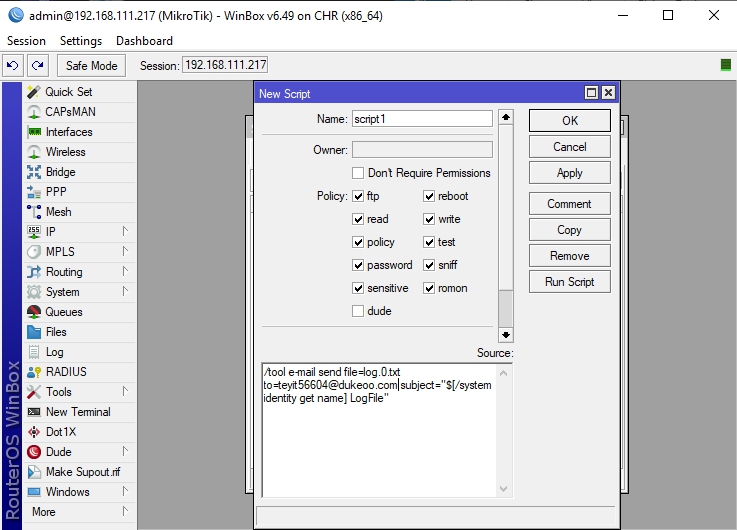
Task: Expand the More submenu arrow
Action: click(125, 511)
